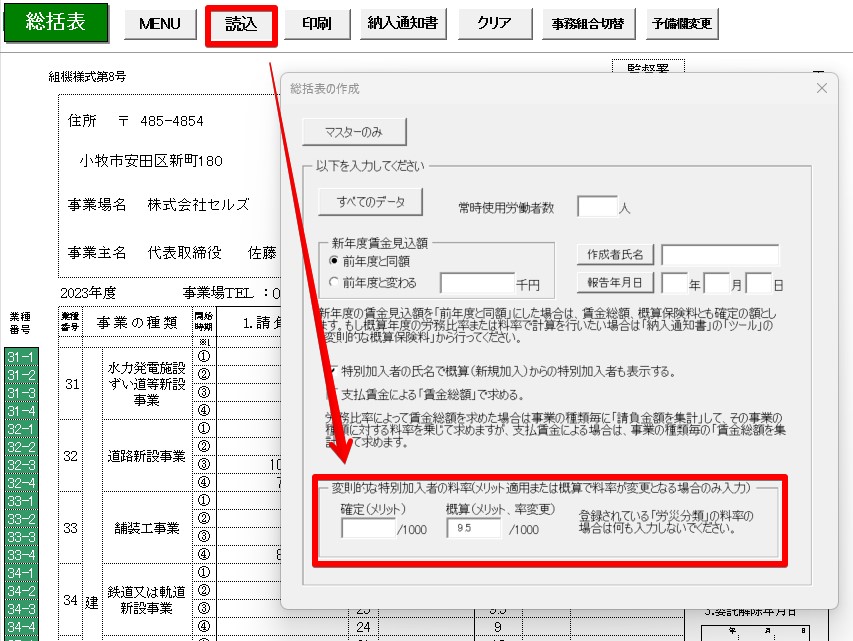853x641 pixels.
Task: Click 事務組合切替 button
Action: tap(588, 24)
